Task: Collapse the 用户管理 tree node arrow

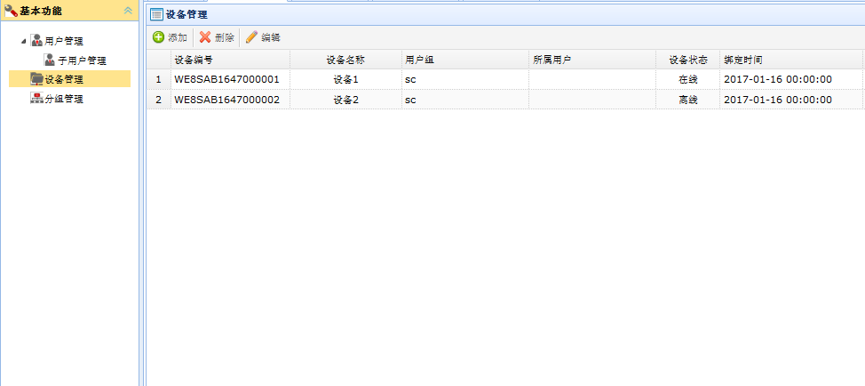Action: pyautogui.click(x=24, y=41)
